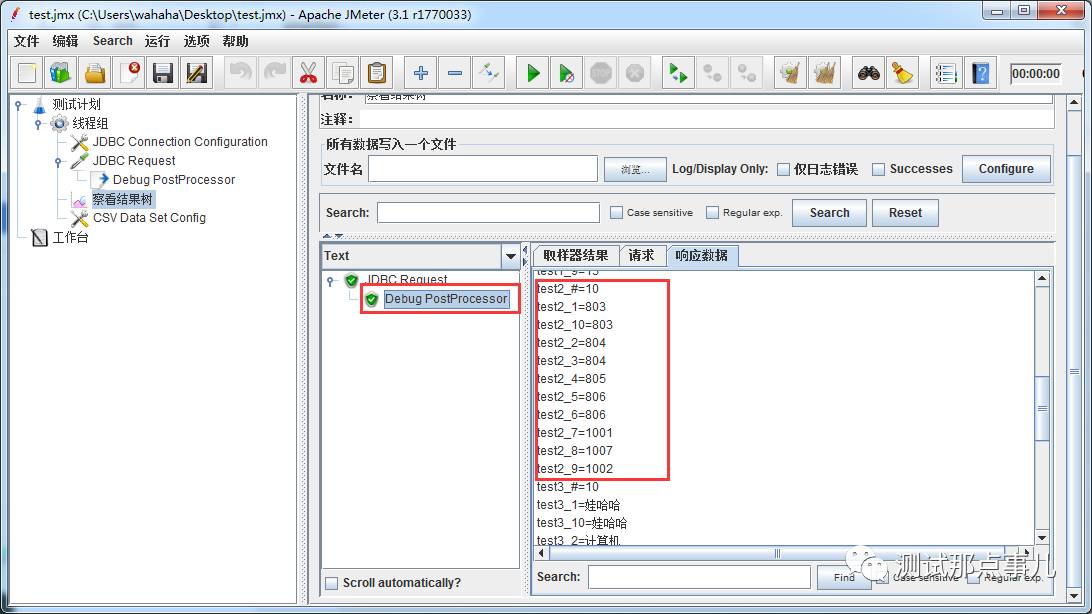1092x614 pixels.
Task: Select CSV Data Set Config tree item
Action: click(149, 218)
